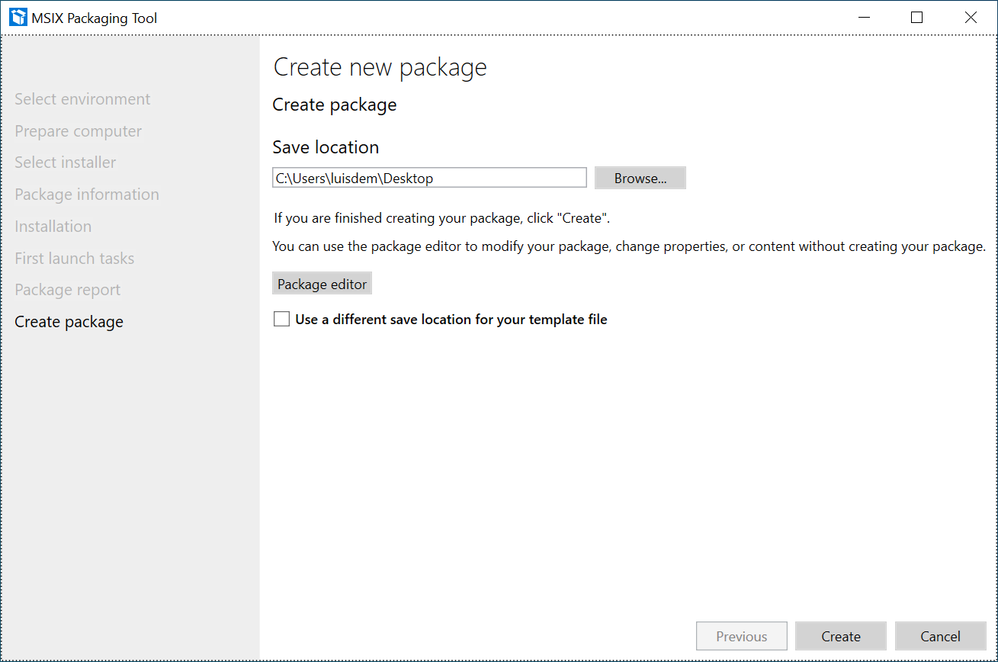Close the MSIX Packaging Tool window
998x662 pixels.
click(x=970, y=17)
